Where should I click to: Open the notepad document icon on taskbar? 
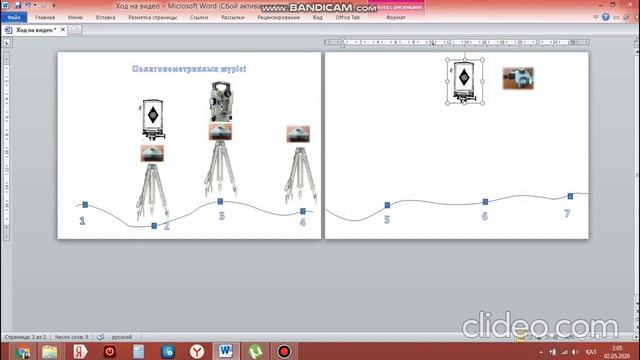pyautogui.click(x=138, y=351)
